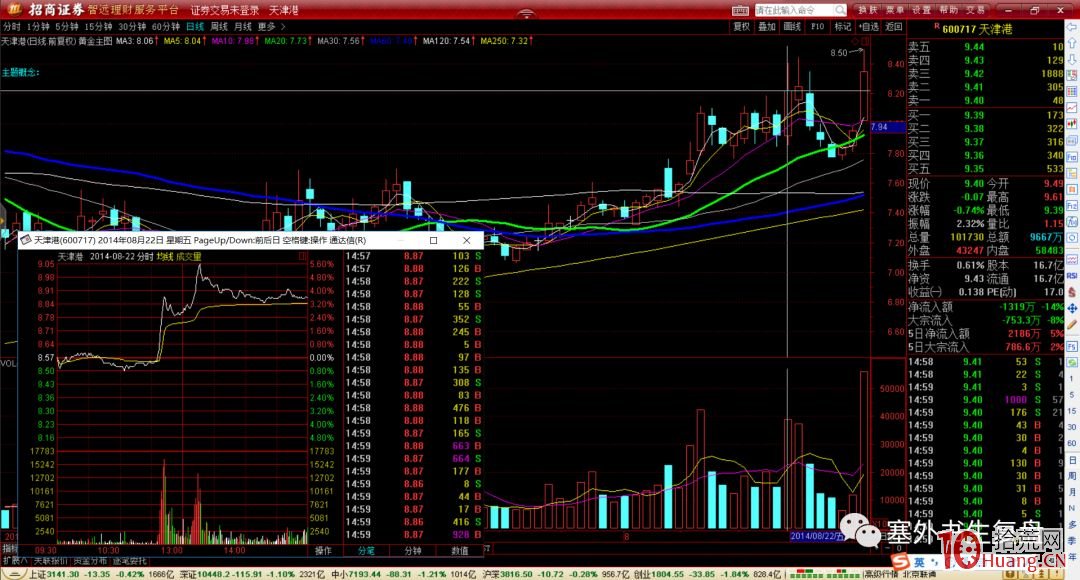Switch to the 15分钟 period
The image size is (1080, 580).
[98, 27]
